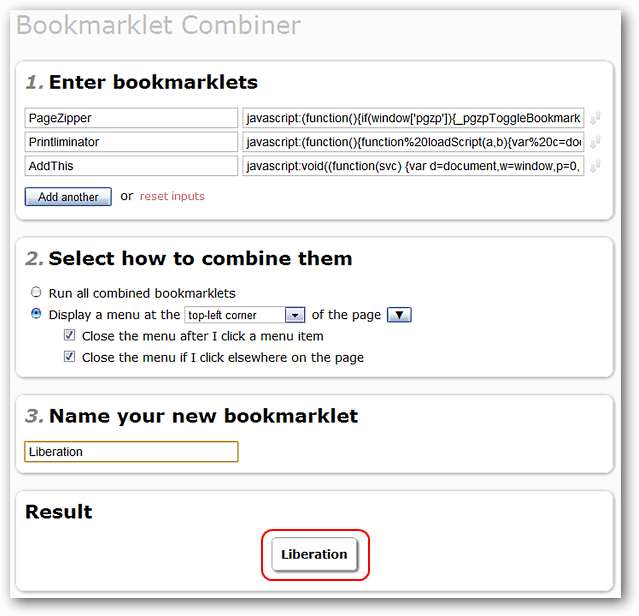
Task: Click the 'reset inputs' link
Action: (172, 196)
